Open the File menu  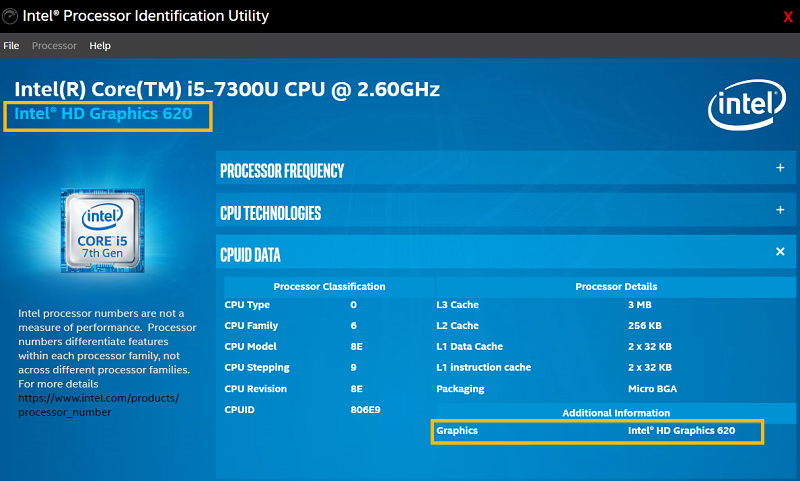11,46
